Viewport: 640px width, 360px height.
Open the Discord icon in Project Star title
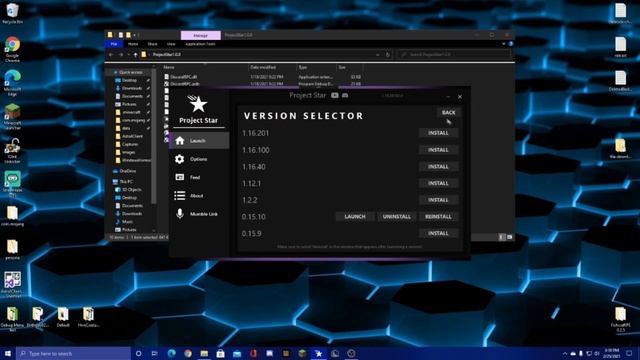(345, 95)
